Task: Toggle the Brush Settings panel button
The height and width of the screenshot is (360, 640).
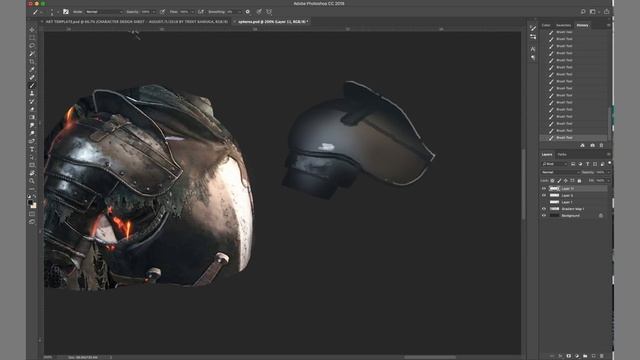Action: click(66, 12)
